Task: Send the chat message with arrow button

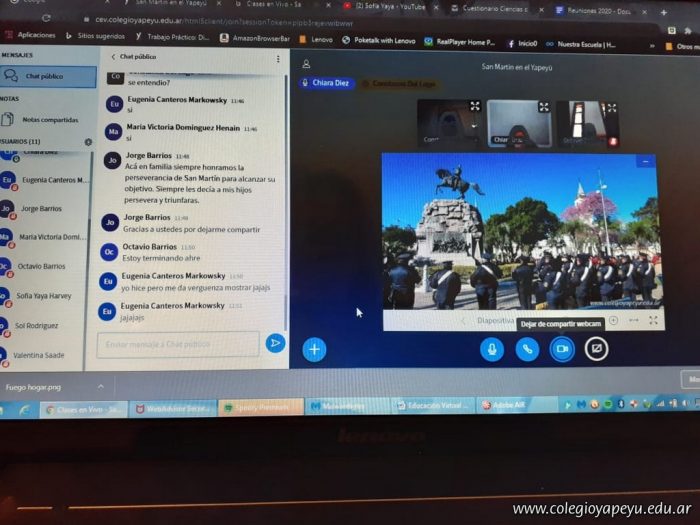Action: point(275,343)
